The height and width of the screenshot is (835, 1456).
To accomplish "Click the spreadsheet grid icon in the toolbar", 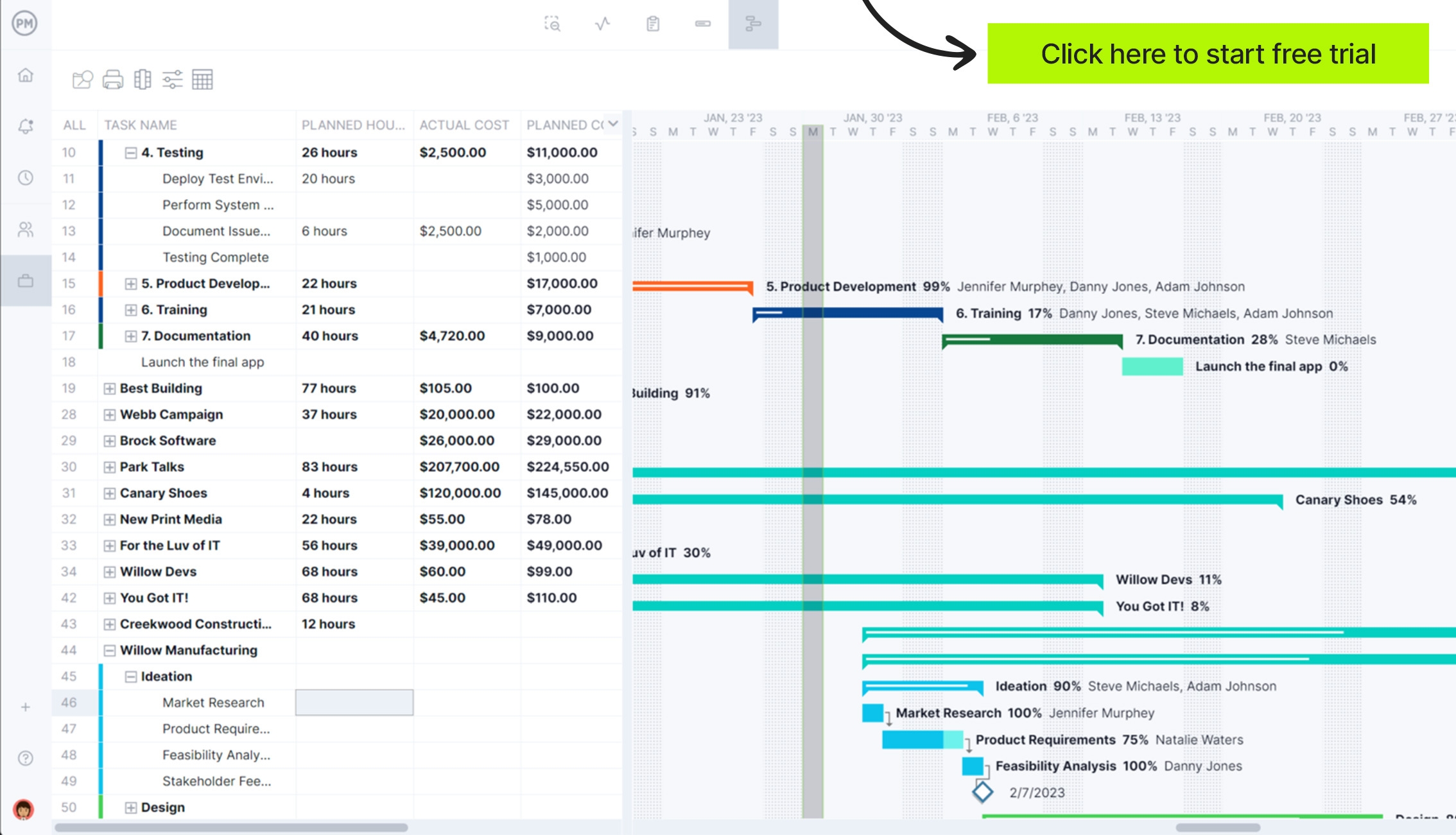I will click(204, 79).
